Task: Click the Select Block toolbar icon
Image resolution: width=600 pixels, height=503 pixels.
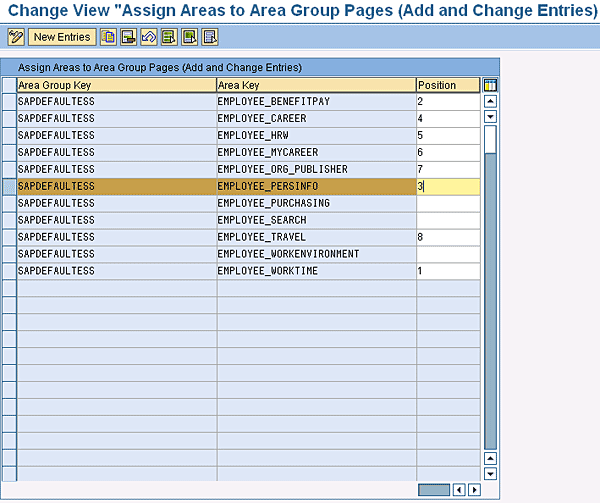Action: click(x=188, y=37)
